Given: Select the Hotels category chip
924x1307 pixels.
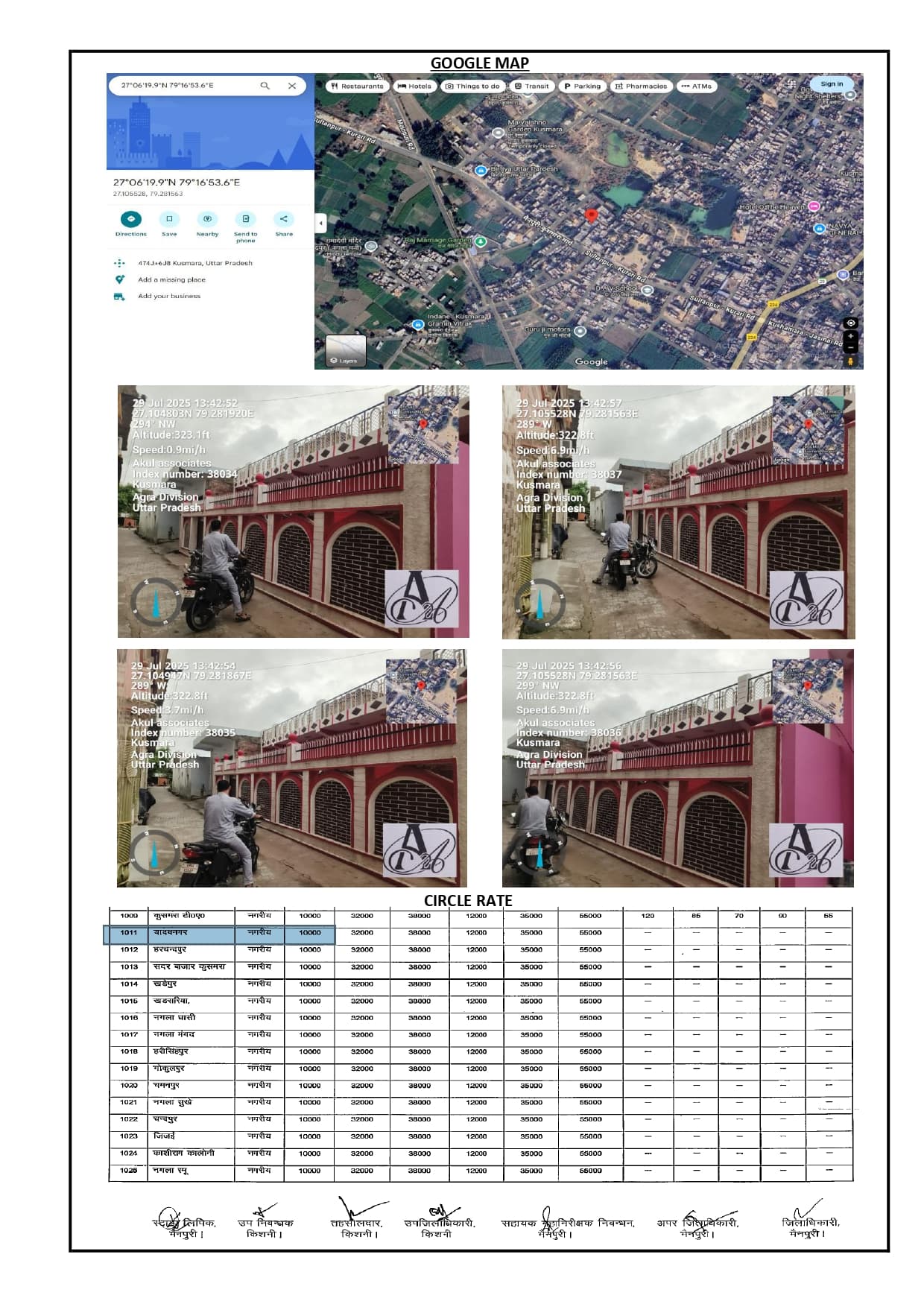Looking at the screenshot, I should point(414,86).
